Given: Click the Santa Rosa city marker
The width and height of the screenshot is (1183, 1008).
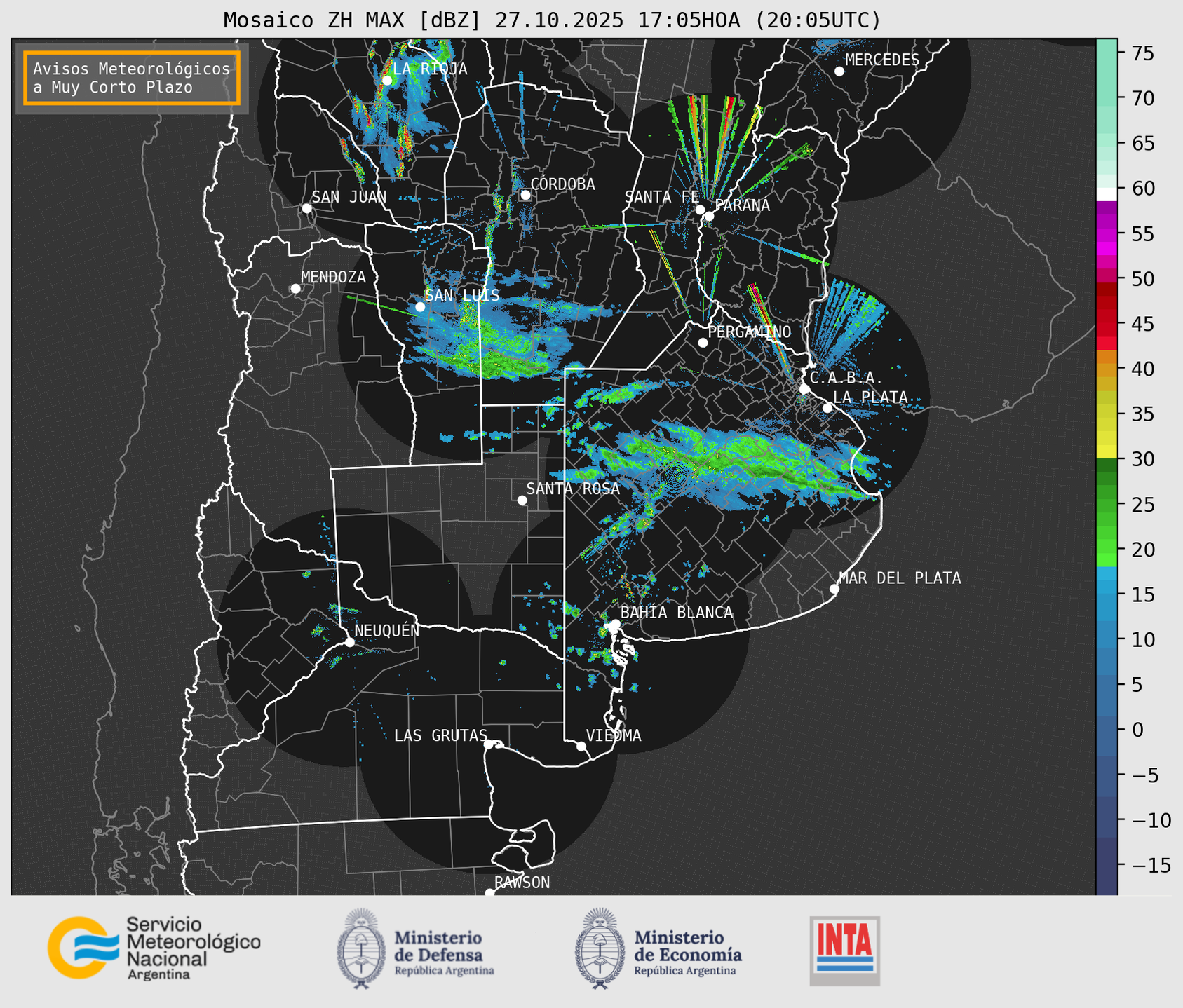Looking at the screenshot, I should [x=522, y=500].
